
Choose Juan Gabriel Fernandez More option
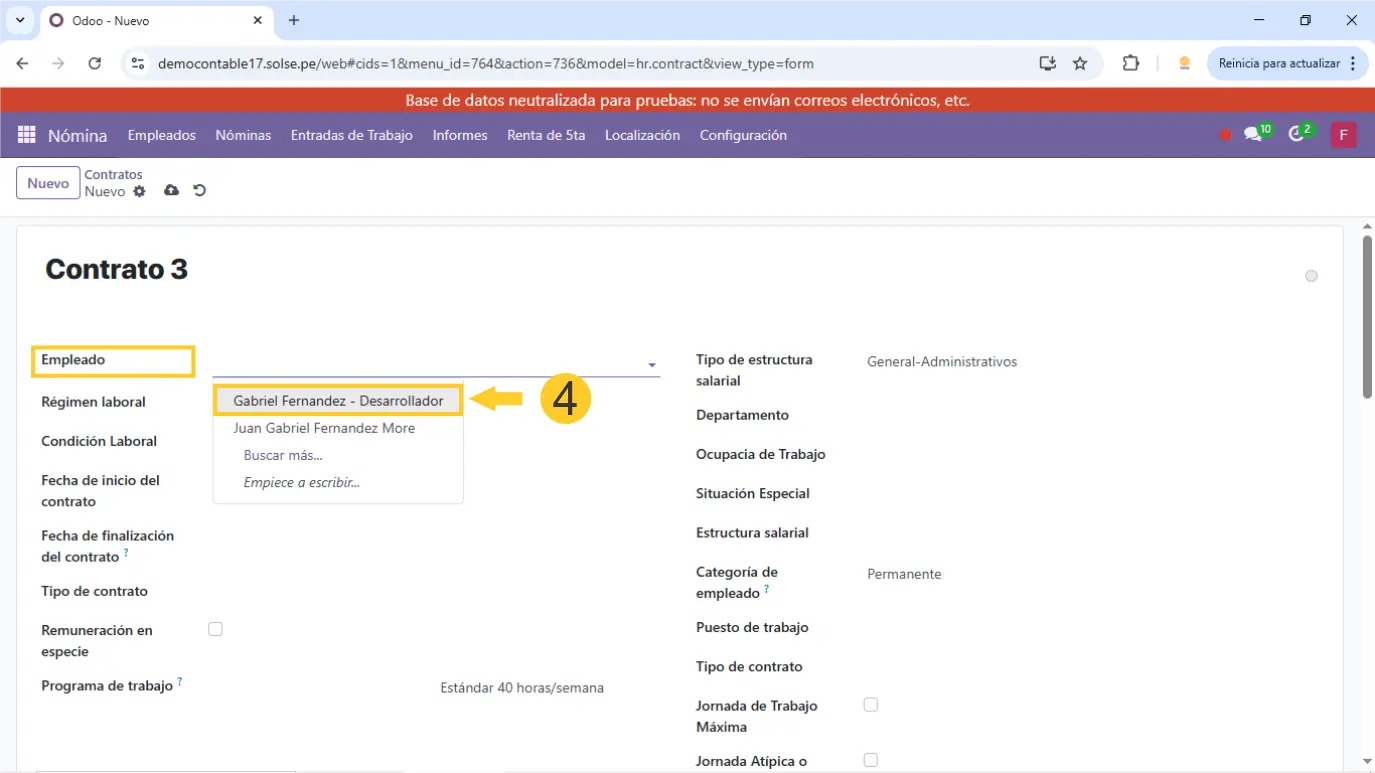(324, 428)
